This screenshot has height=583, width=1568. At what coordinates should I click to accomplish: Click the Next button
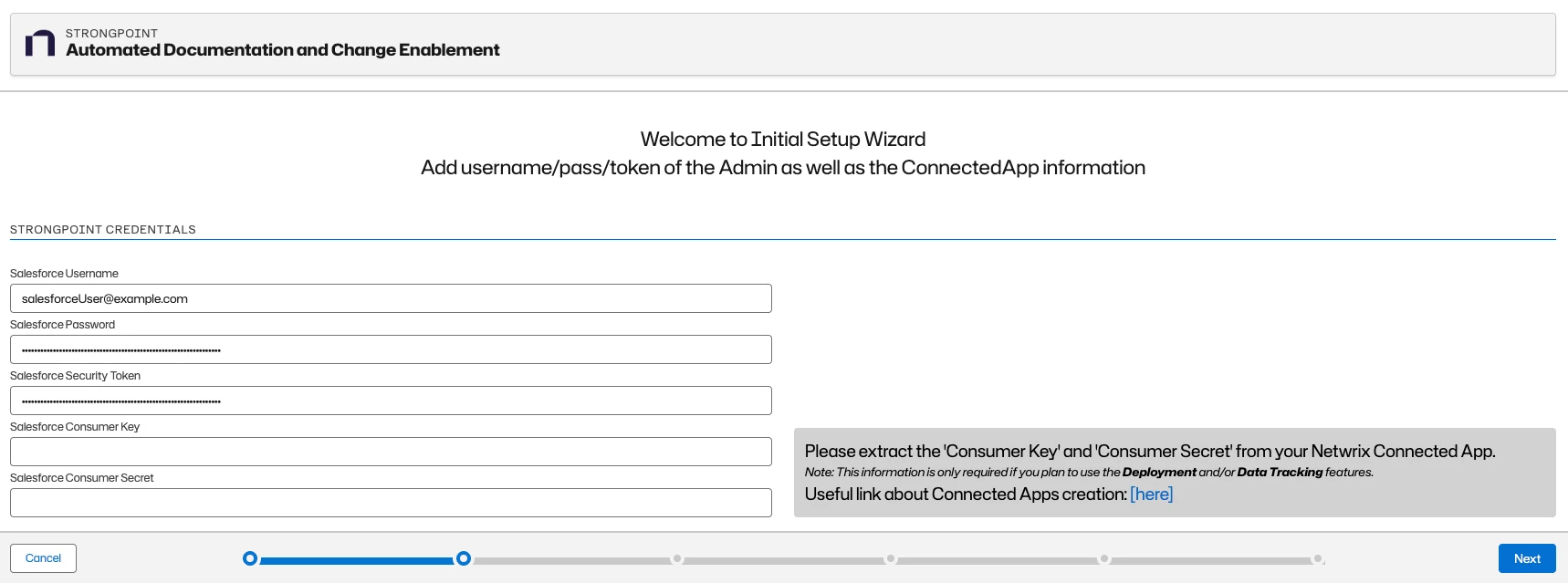tap(1527, 558)
